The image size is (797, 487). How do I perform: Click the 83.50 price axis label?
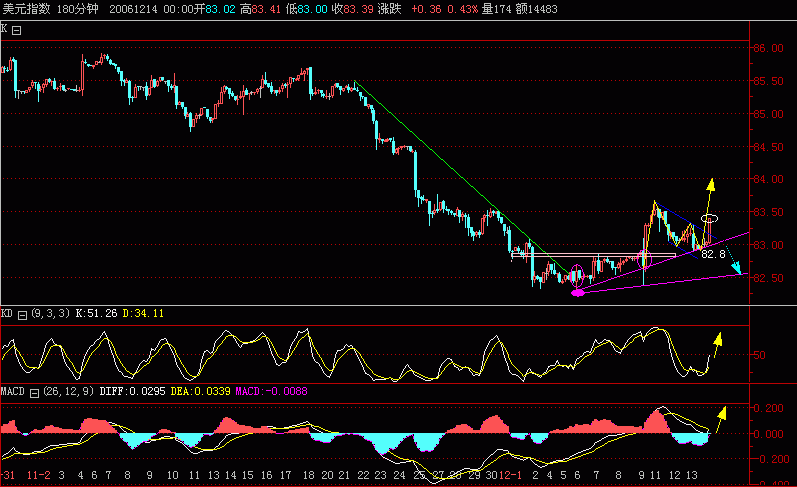768,212
